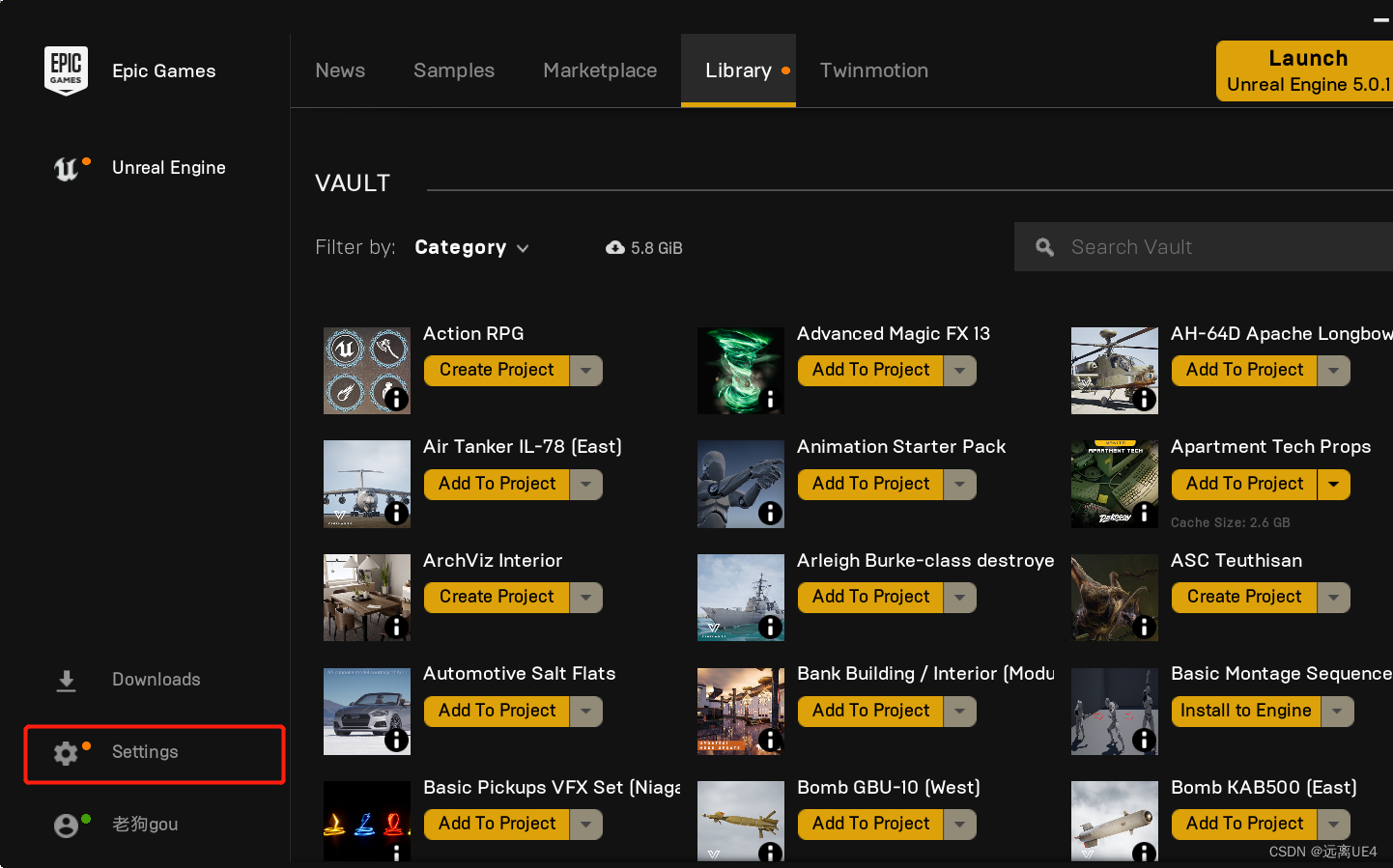Image resolution: width=1393 pixels, height=868 pixels.
Task: Expand dropdown arrow for Advanced Magic FX 13
Action: click(959, 371)
